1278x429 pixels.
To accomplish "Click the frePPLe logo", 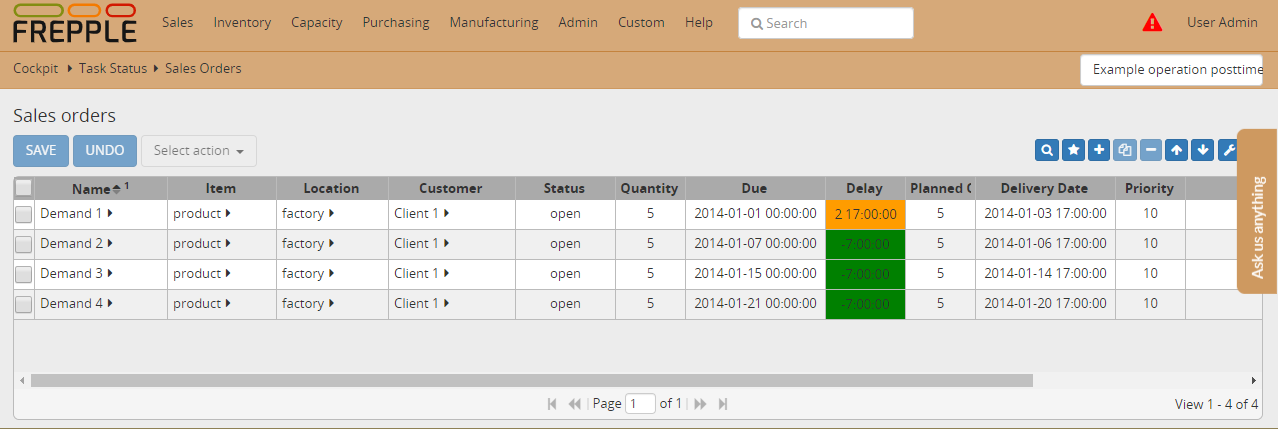I will click(75, 24).
